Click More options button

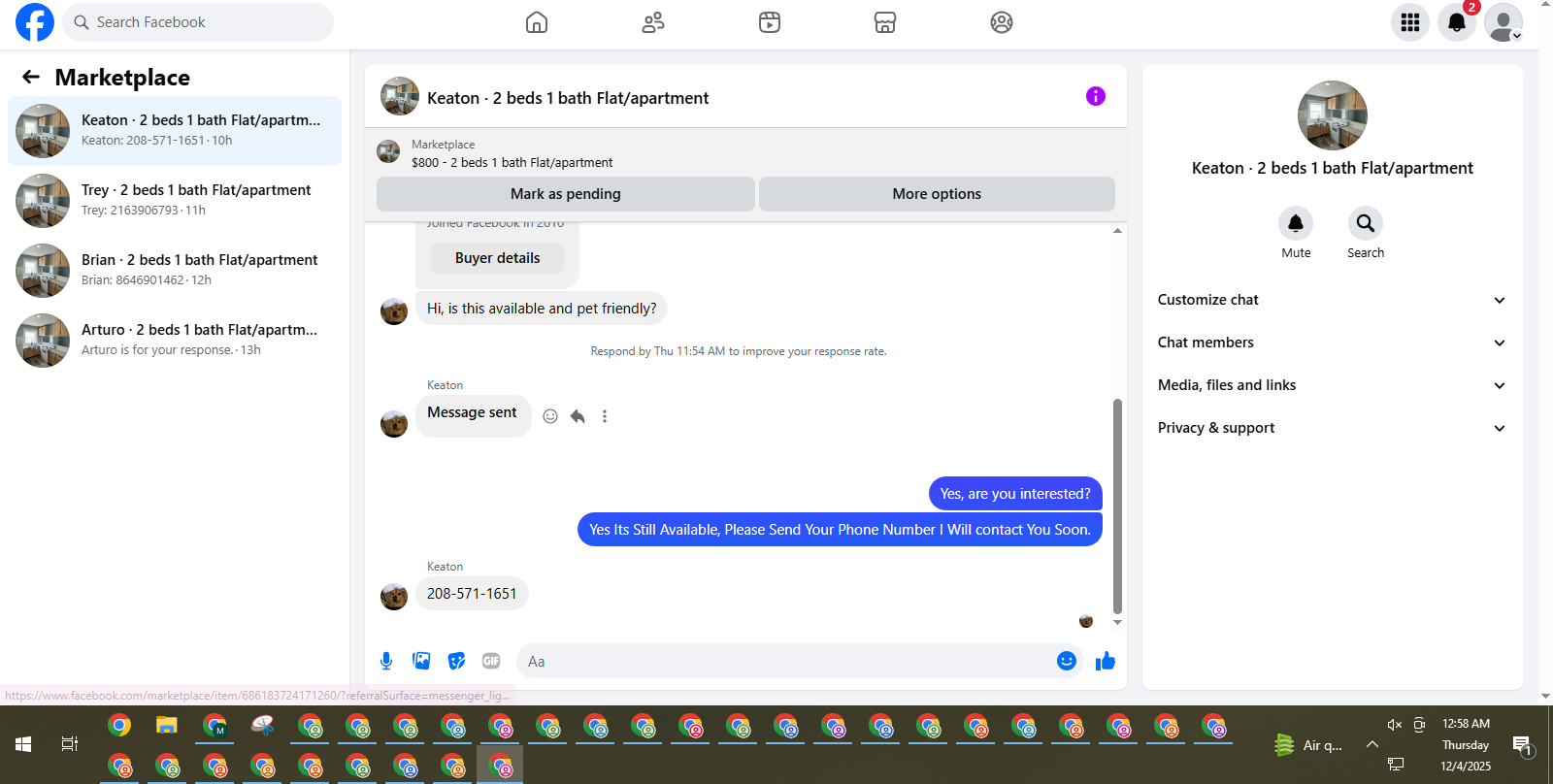tap(937, 194)
